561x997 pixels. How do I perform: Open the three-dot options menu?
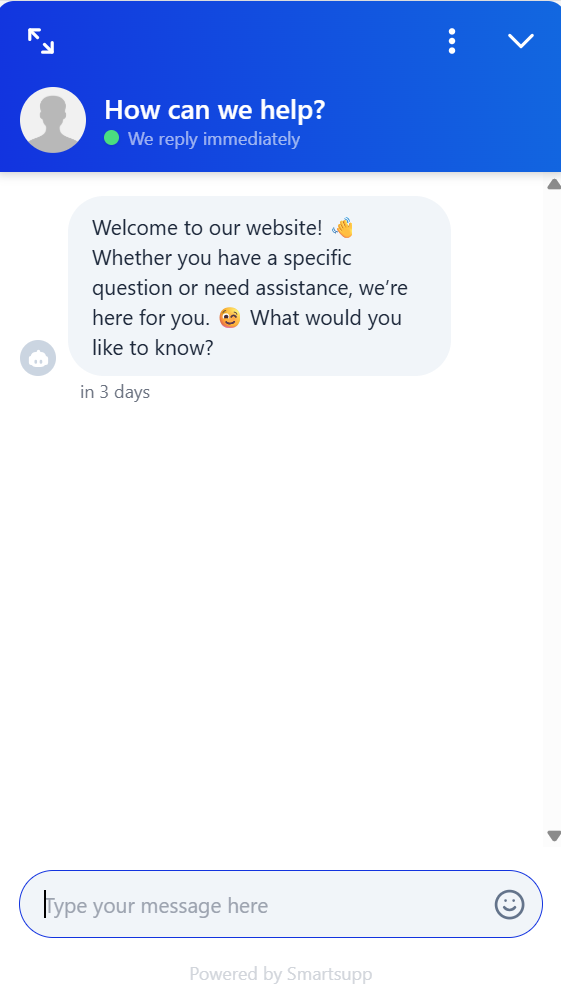(452, 41)
